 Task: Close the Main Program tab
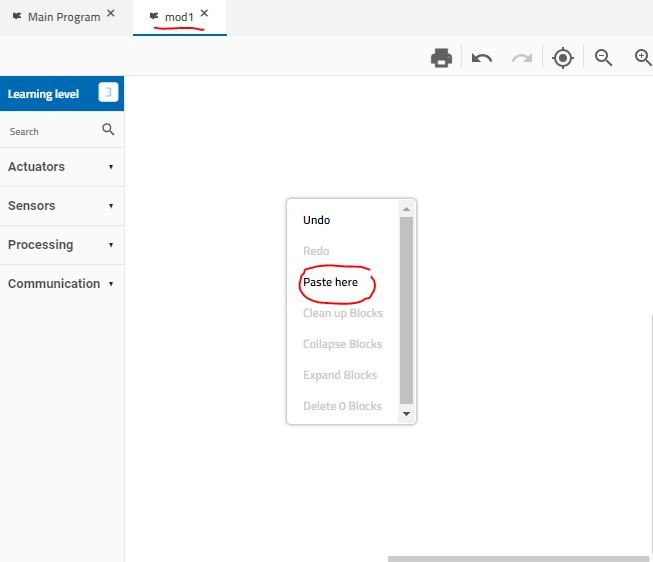click(x=111, y=14)
